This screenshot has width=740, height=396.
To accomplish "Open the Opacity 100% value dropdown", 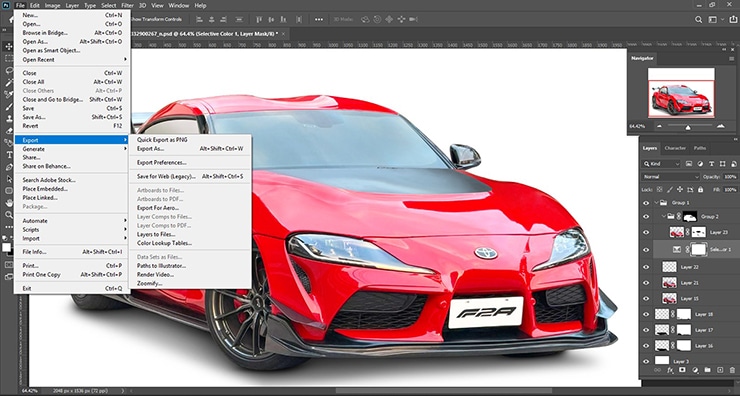I will [x=730, y=177].
